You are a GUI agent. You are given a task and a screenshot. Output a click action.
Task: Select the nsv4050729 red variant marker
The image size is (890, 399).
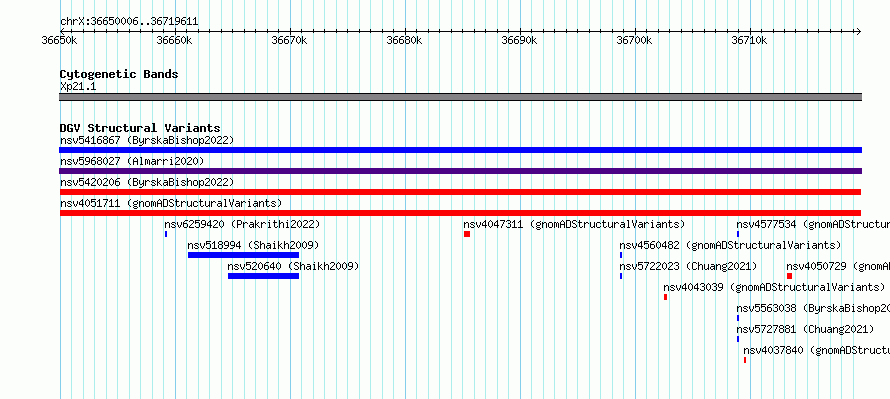pyautogui.click(x=789, y=276)
